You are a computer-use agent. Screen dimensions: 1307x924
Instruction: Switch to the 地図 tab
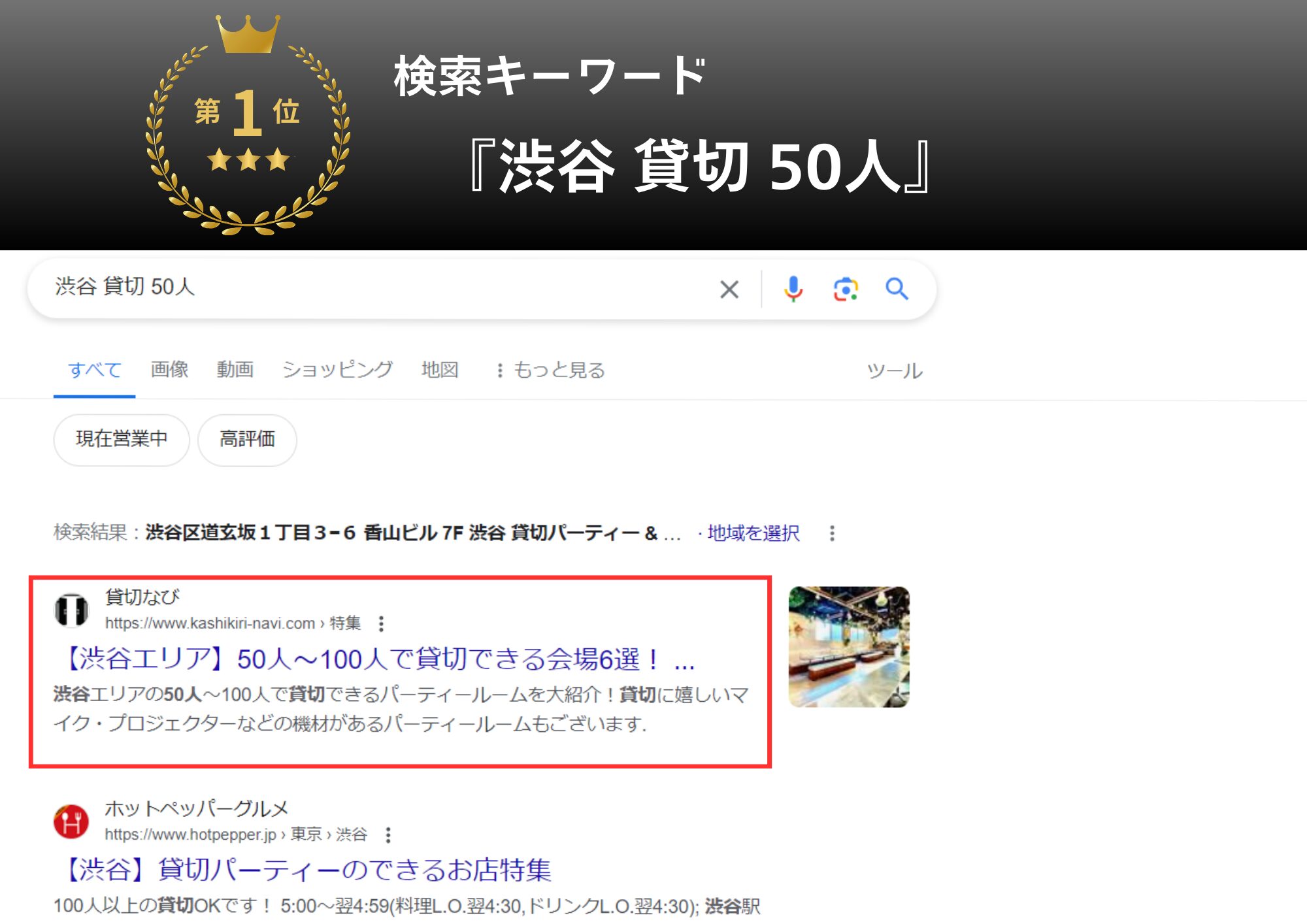click(440, 370)
